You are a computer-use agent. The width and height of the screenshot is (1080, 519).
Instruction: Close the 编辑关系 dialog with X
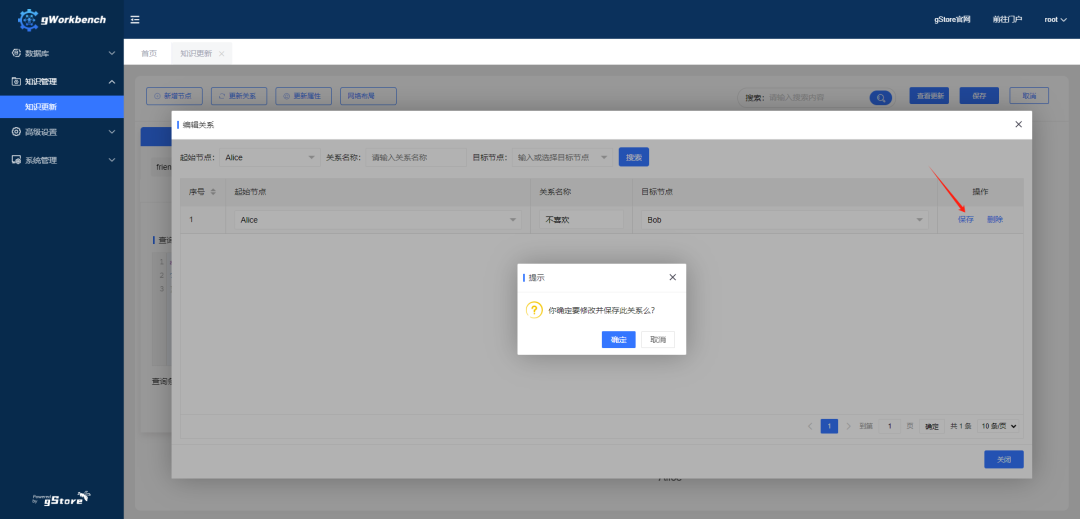click(1019, 124)
